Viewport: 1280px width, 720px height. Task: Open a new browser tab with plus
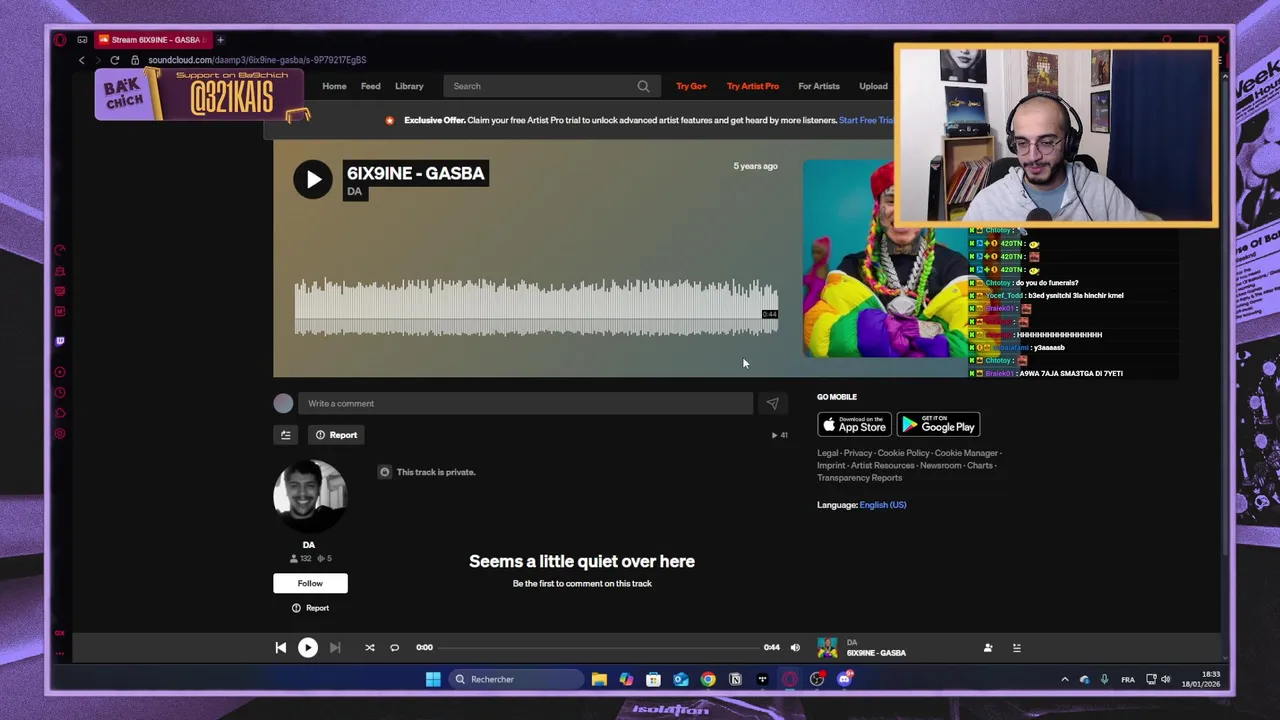click(220, 40)
